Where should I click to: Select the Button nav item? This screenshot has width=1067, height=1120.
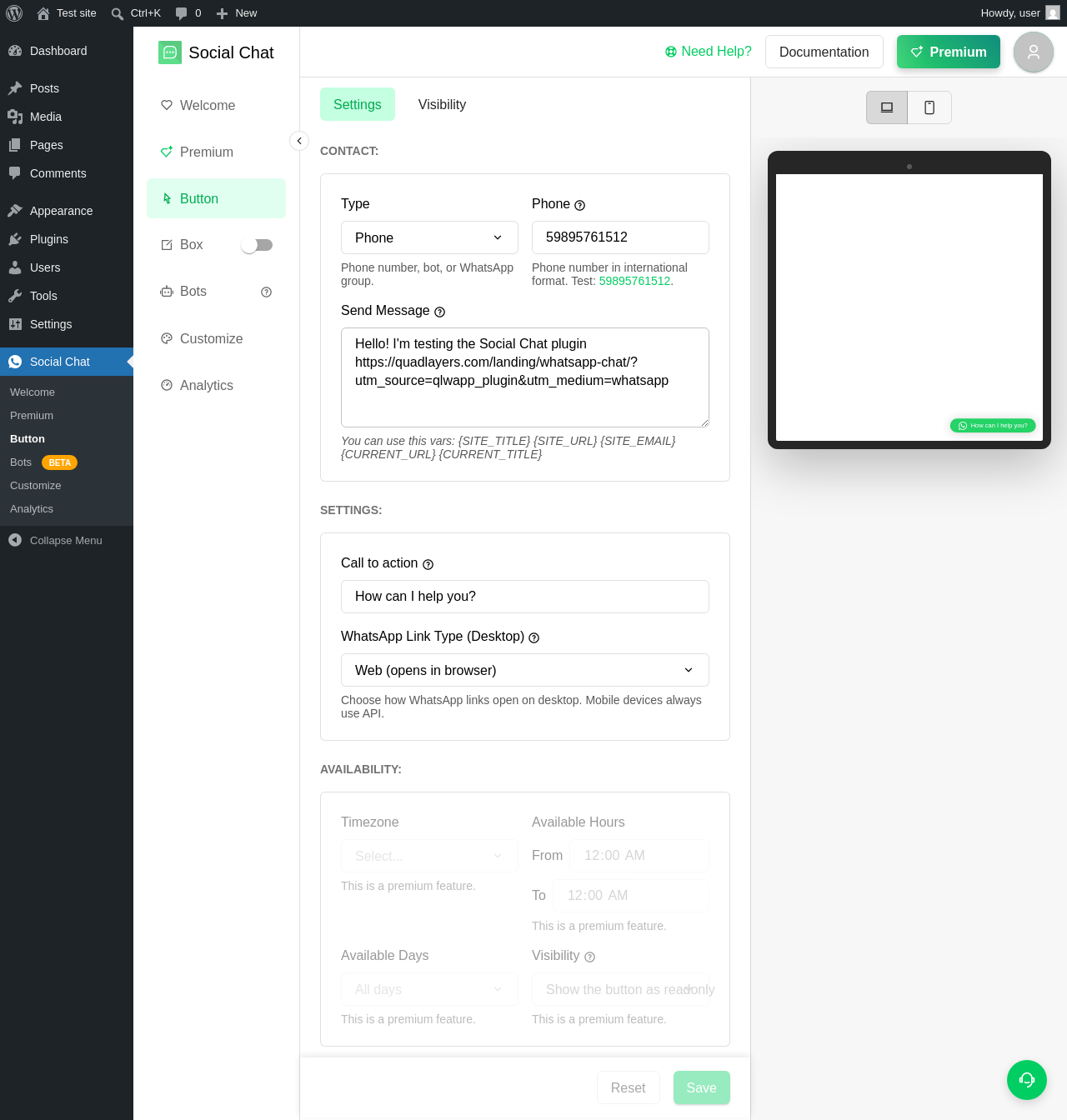point(216,198)
